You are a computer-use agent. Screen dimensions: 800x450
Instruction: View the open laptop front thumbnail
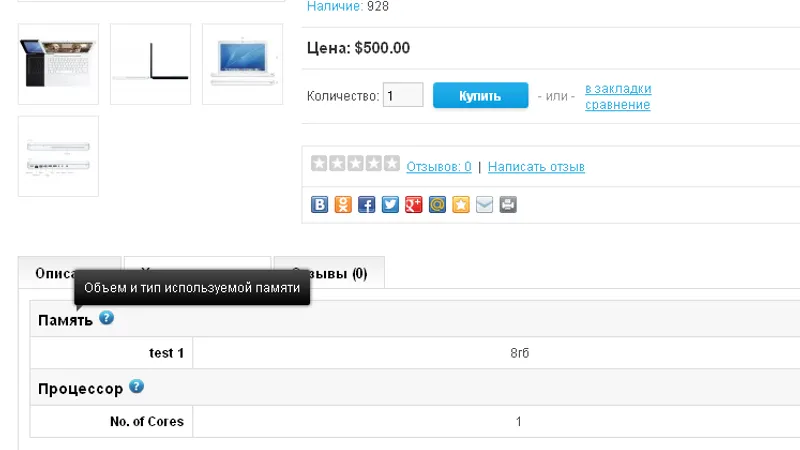(x=242, y=64)
